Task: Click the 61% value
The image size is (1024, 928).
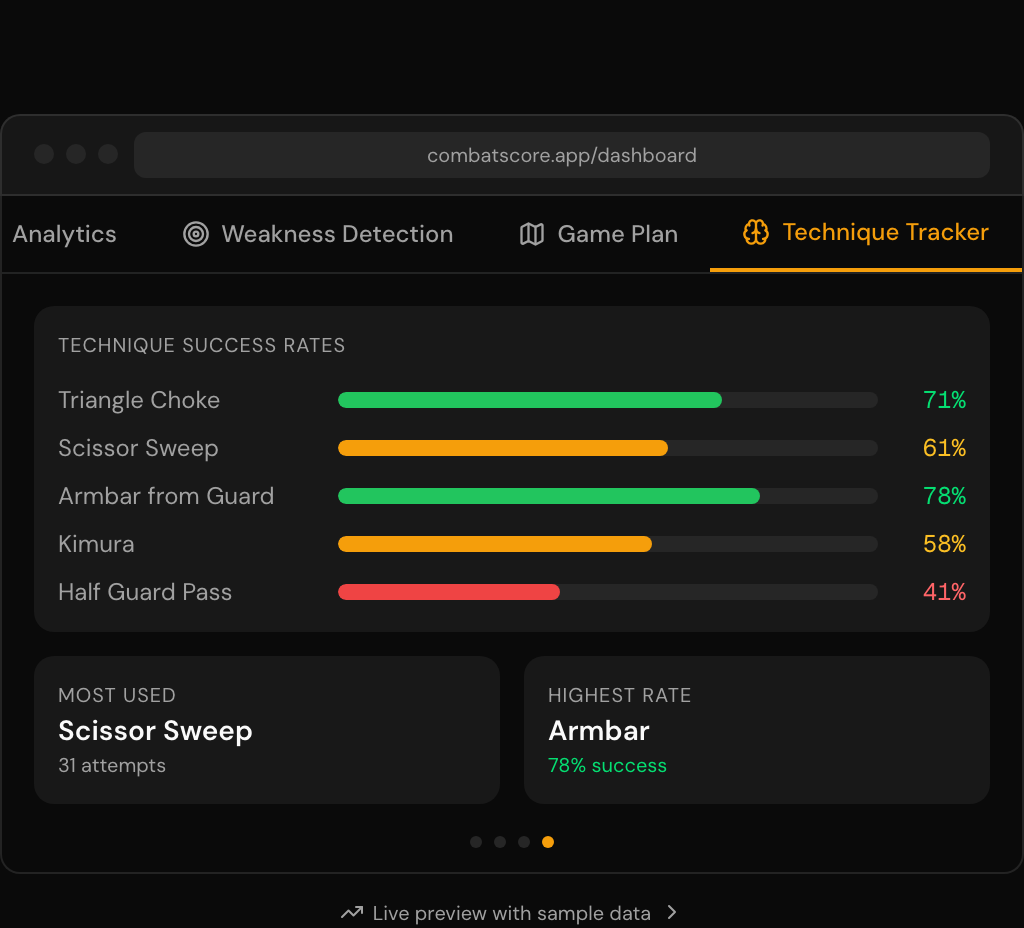Action: click(x=944, y=448)
